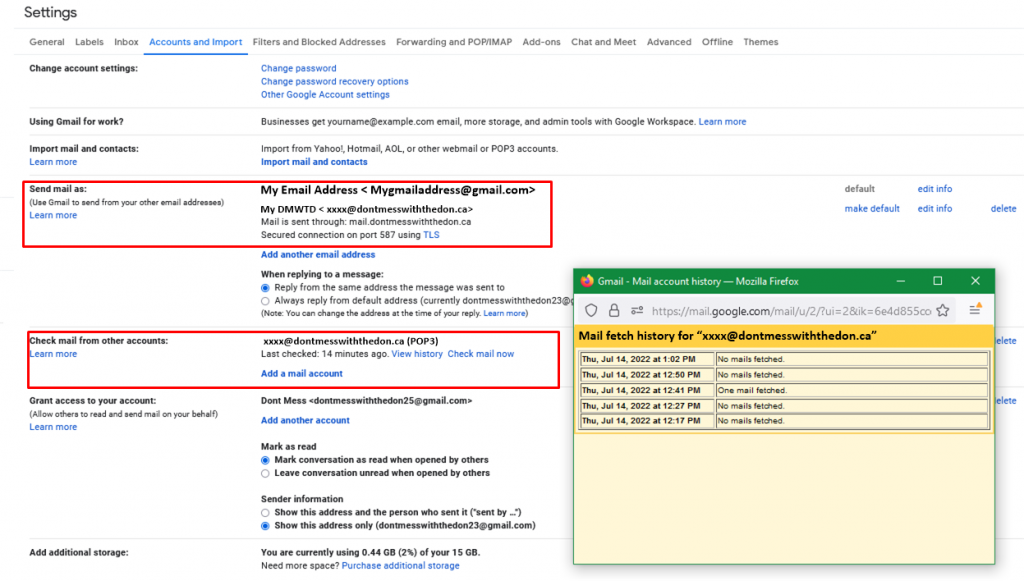Click Add another email address
This screenshot has width=1024, height=581.
pyautogui.click(x=318, y=255)
